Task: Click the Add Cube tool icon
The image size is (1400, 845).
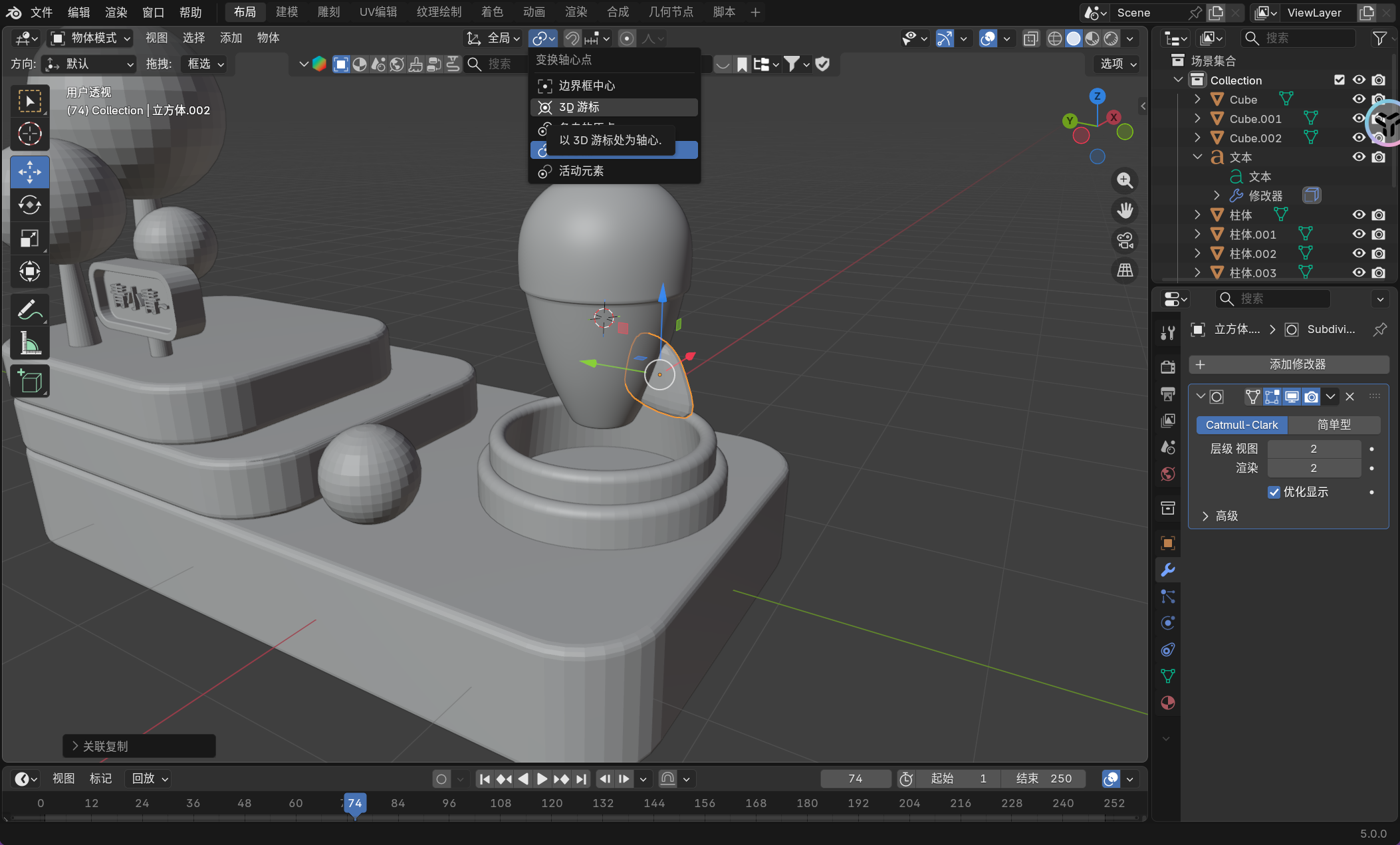Action: pyautogui.click(x=29, y=382)
